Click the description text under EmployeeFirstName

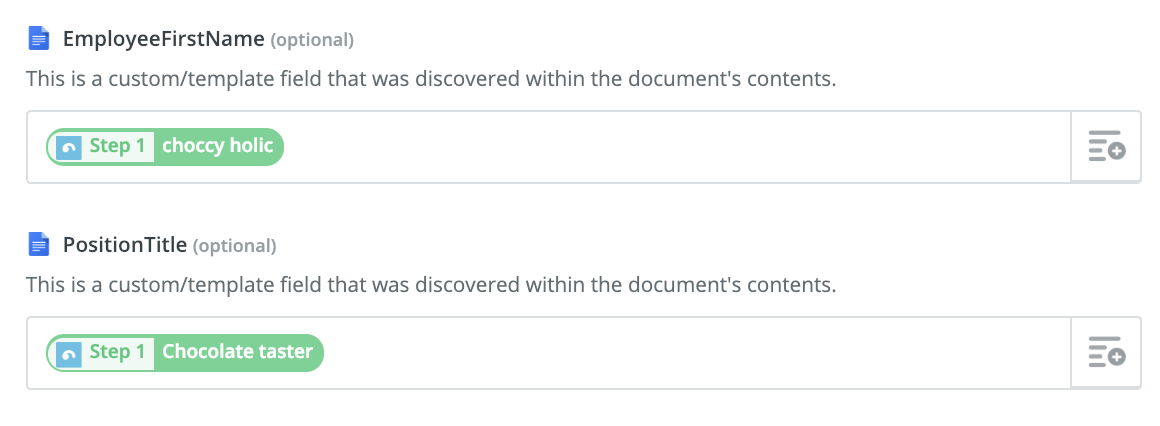coord(431,78)
